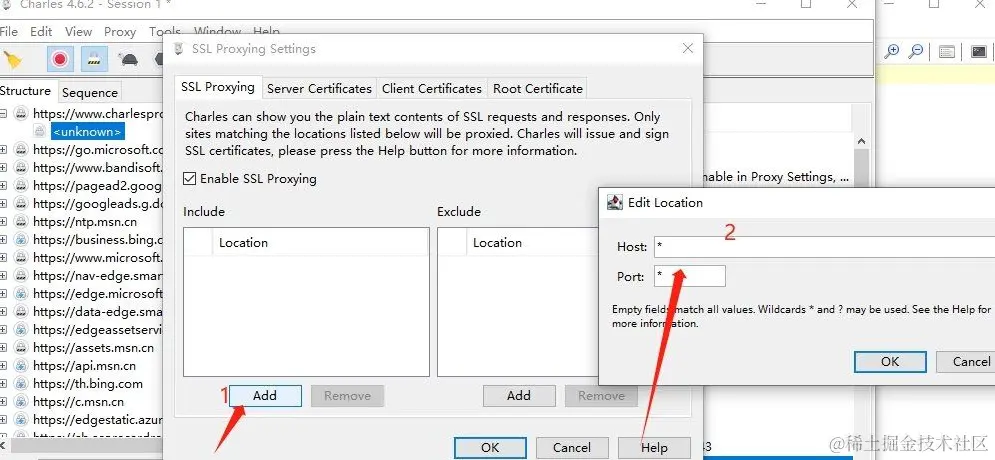This screenshot has width=995, height=460.
Task: Click Remove under the Exclude list
Action: click(x=601, y=395)
